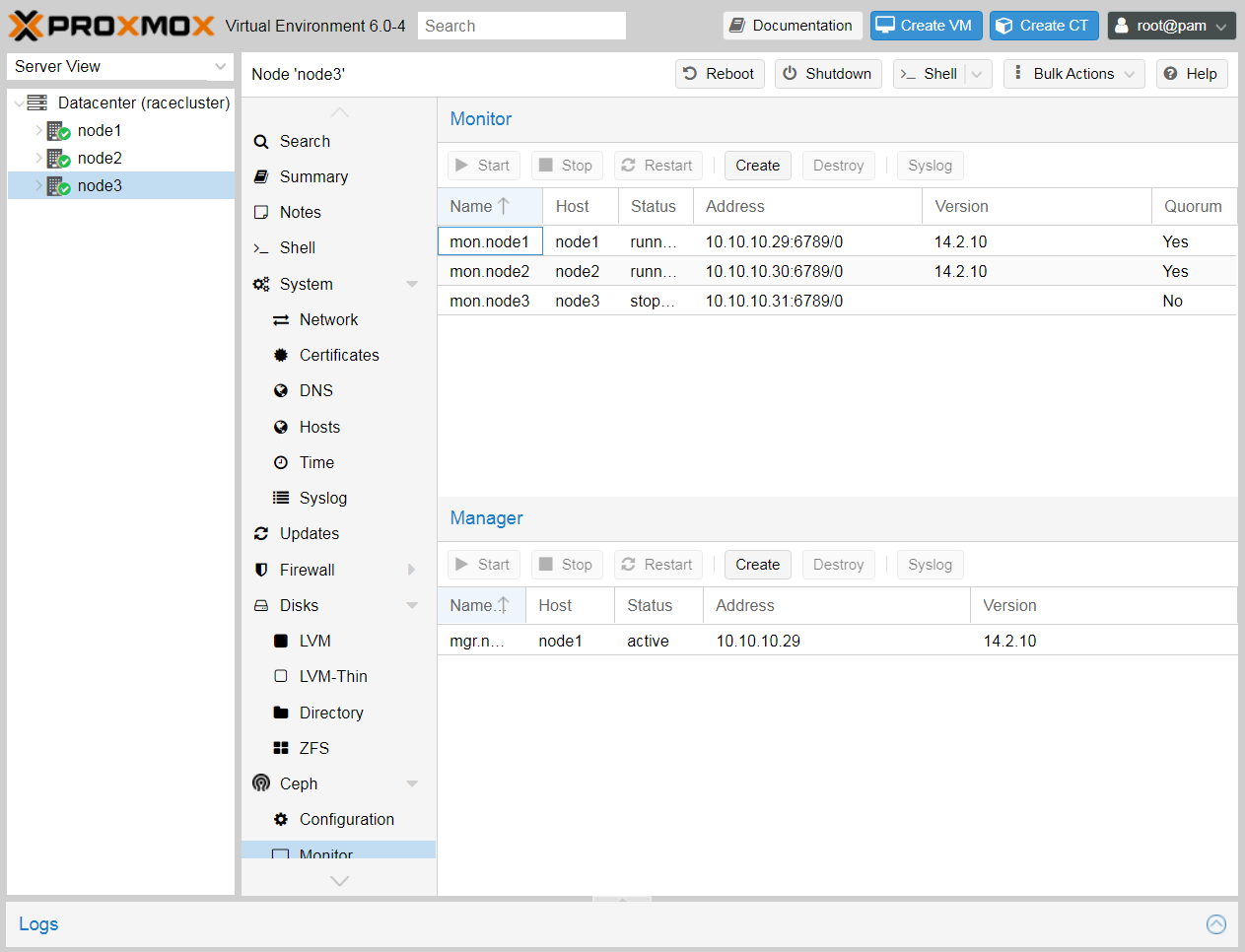Sort managers by the Version column header
This screenshot has height=952, width=1245.
point(1104,606)
